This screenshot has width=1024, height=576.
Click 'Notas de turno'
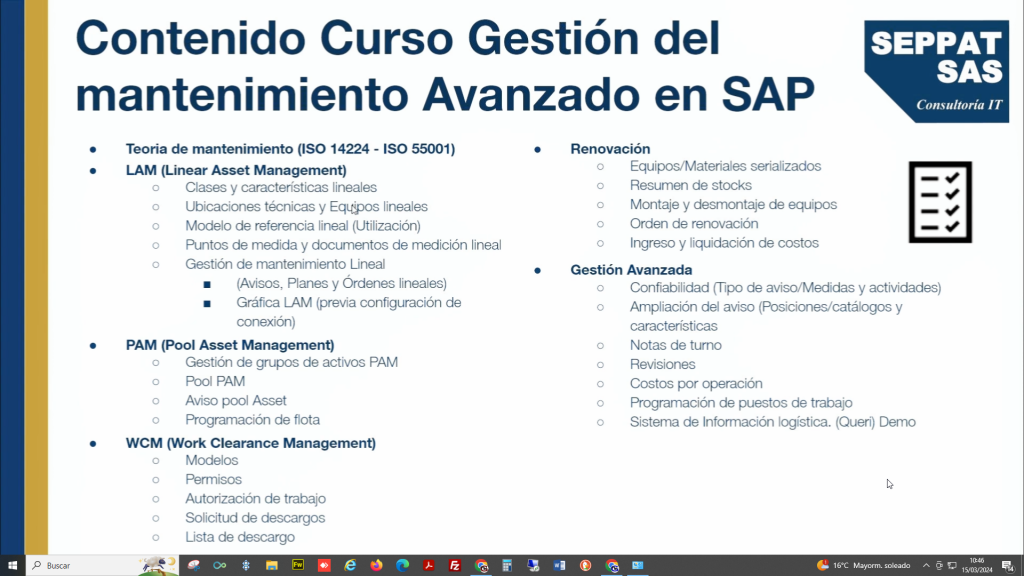tap(675, 345)
